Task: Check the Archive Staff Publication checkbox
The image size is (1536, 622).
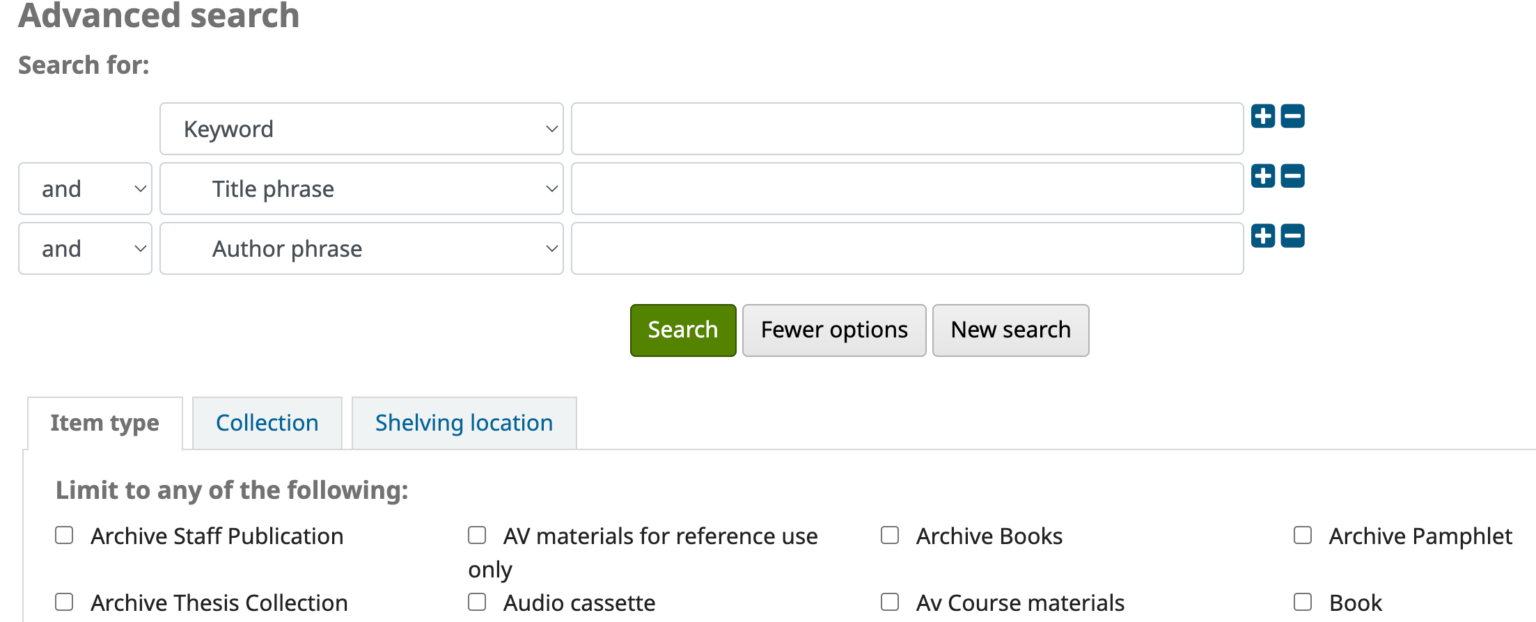Action: [x=64, y=535]
